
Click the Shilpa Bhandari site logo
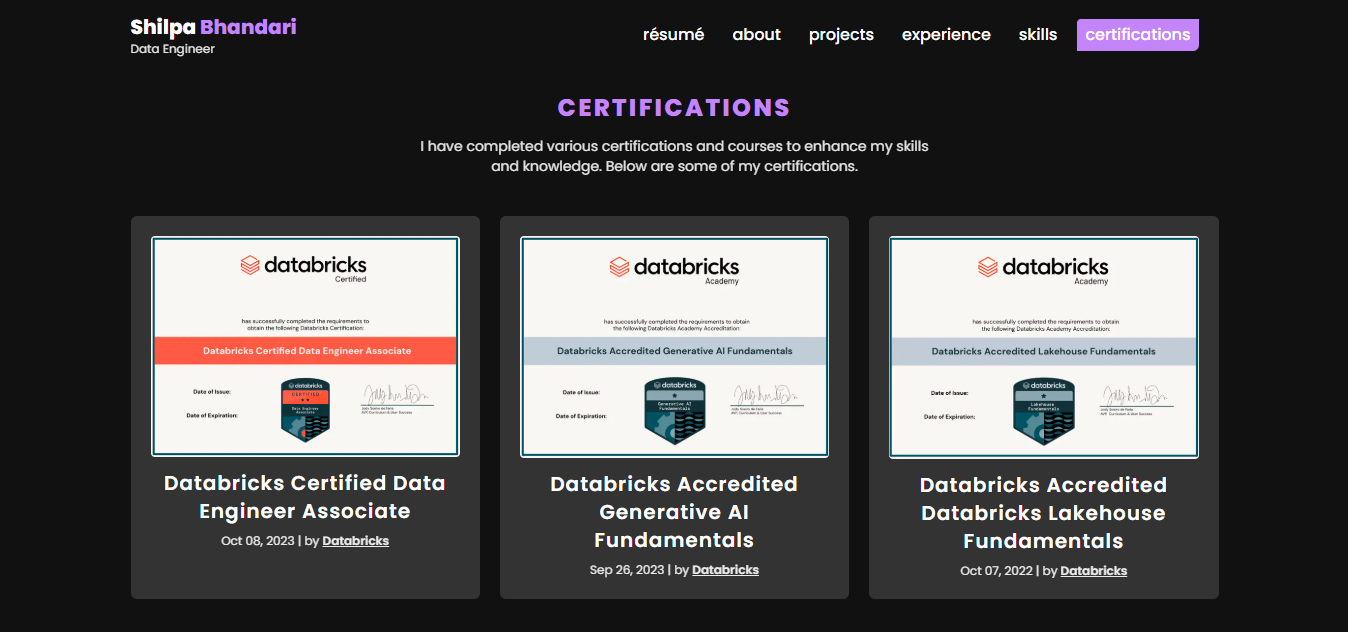pyautogui.click(x=213, y=27)
